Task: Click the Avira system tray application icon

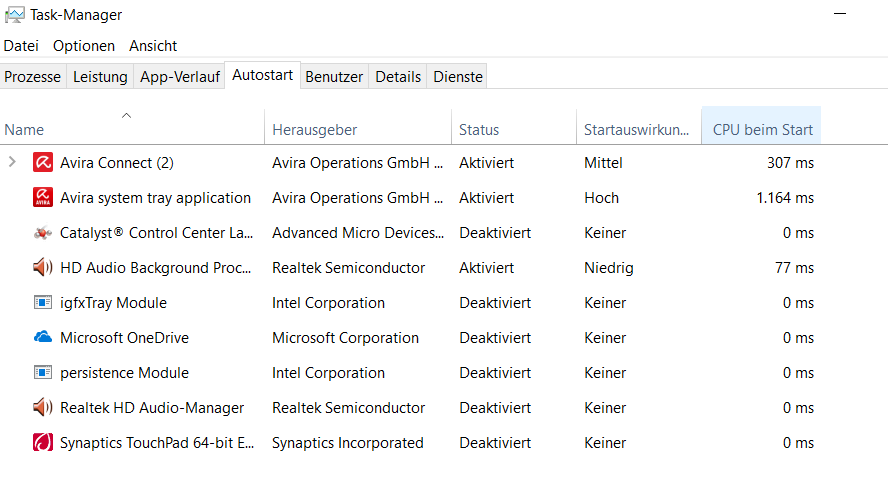Action: click(x=43, y=198)
